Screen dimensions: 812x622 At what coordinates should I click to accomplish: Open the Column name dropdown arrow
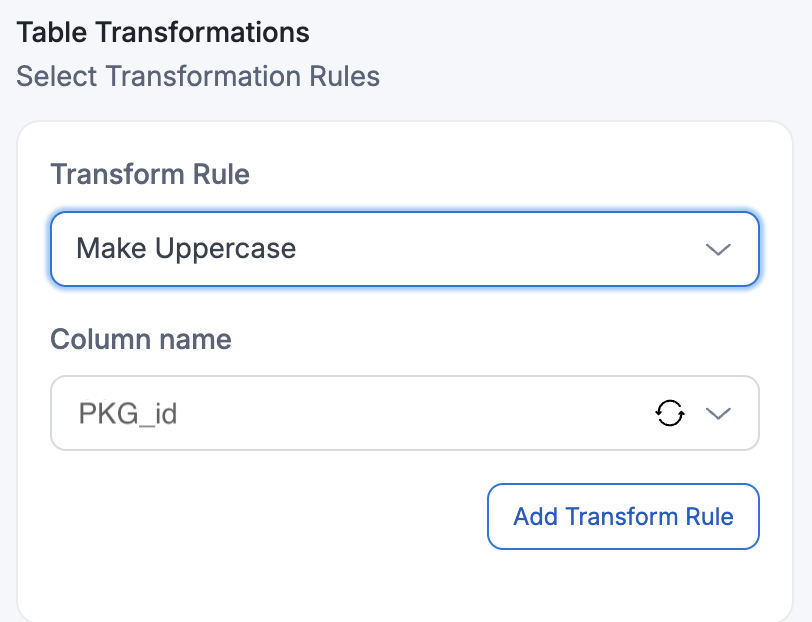718,413
